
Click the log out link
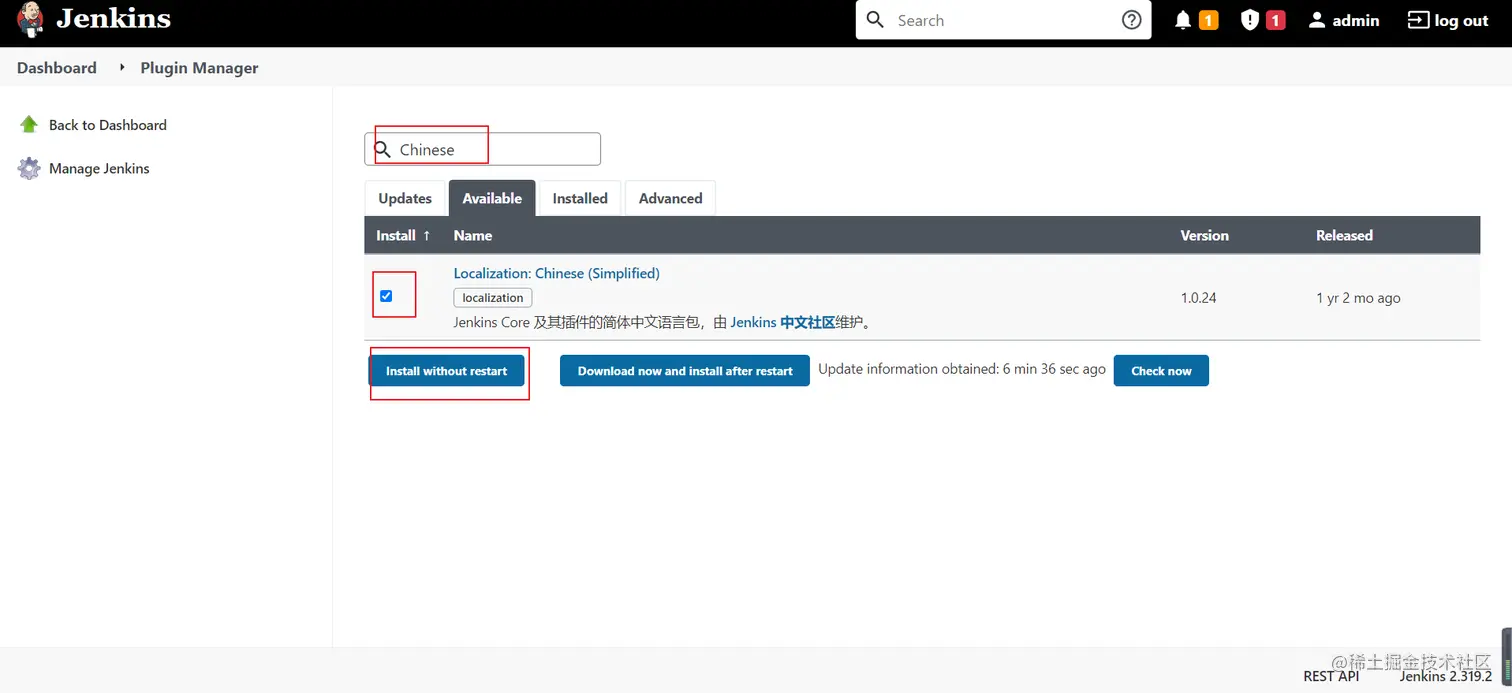(1448, 20)
